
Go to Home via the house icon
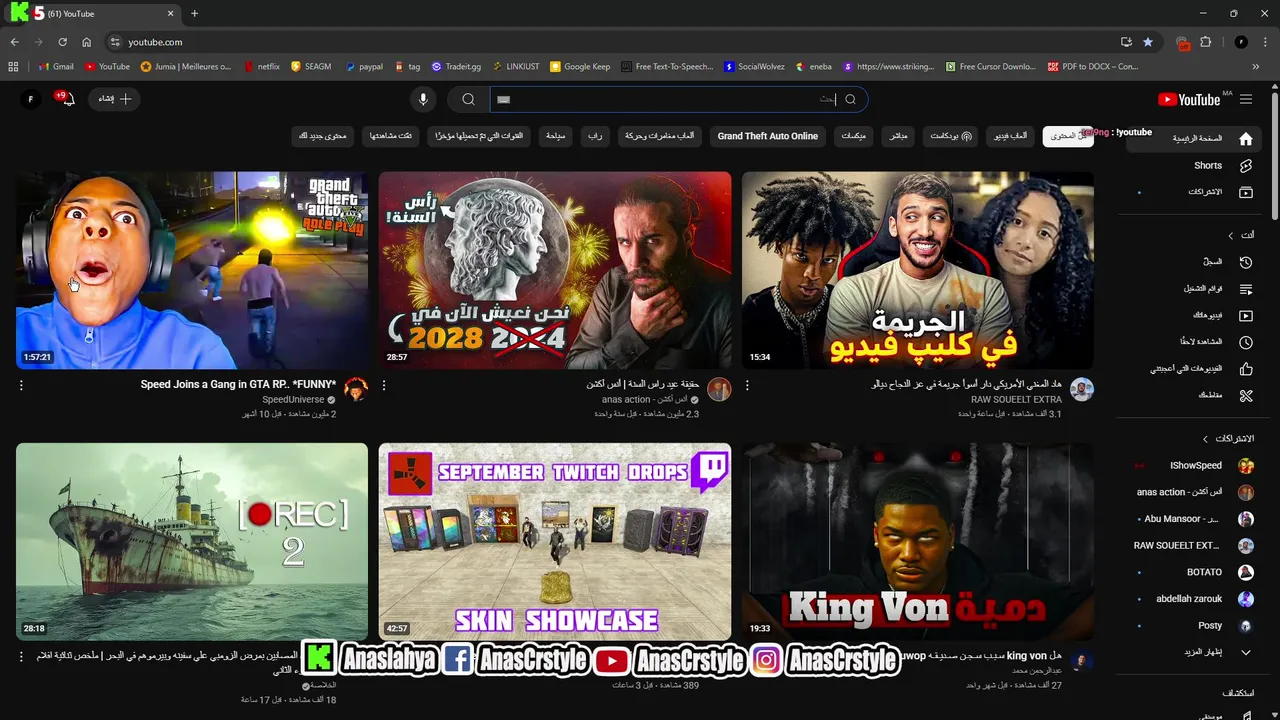click(1245, 139)
